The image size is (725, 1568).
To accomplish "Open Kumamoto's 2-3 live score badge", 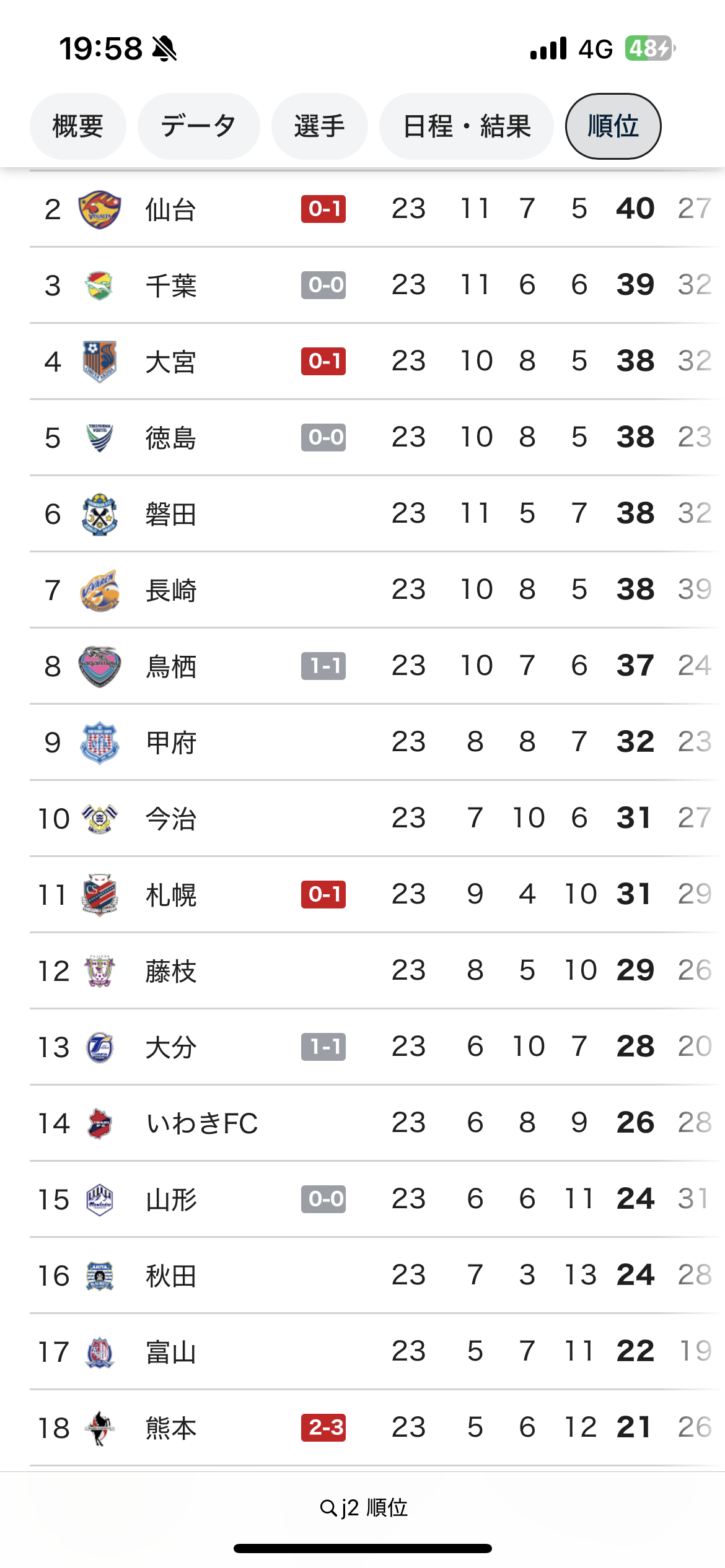I will click(x=323, y=1427).
